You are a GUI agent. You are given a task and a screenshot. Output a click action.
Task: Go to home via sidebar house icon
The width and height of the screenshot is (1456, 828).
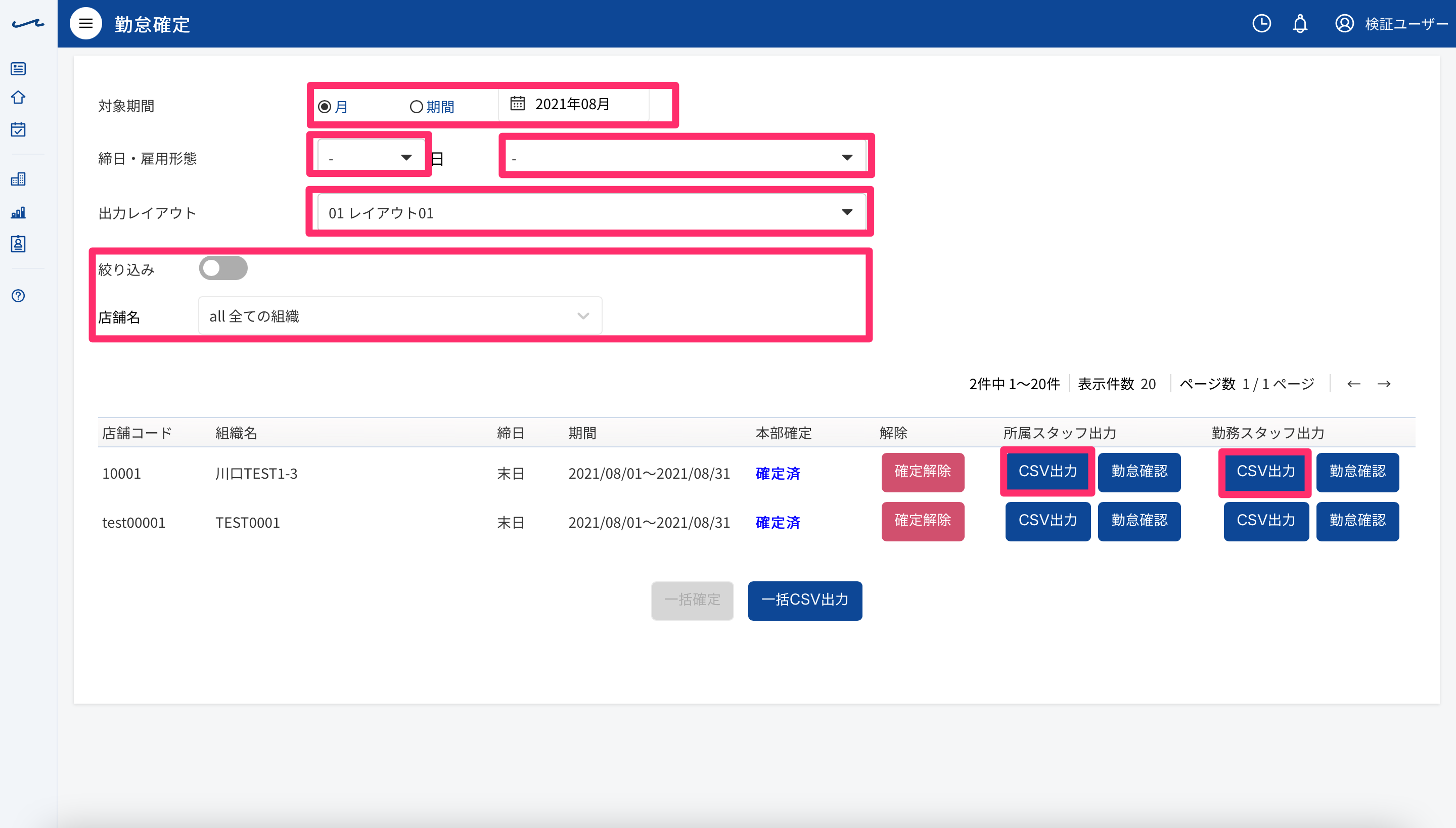point(18,97)
